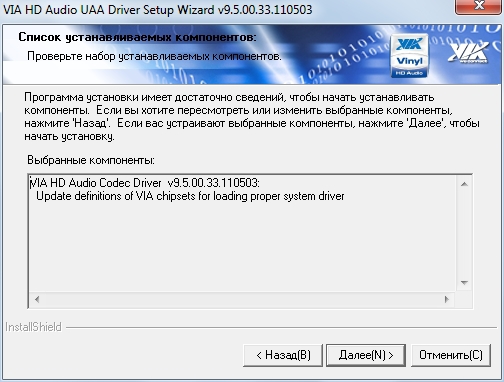Click the VIA Vinyl HD Audio logo
Screen dimensions: 504x382
pyautogui.click(x=409, y=56)
